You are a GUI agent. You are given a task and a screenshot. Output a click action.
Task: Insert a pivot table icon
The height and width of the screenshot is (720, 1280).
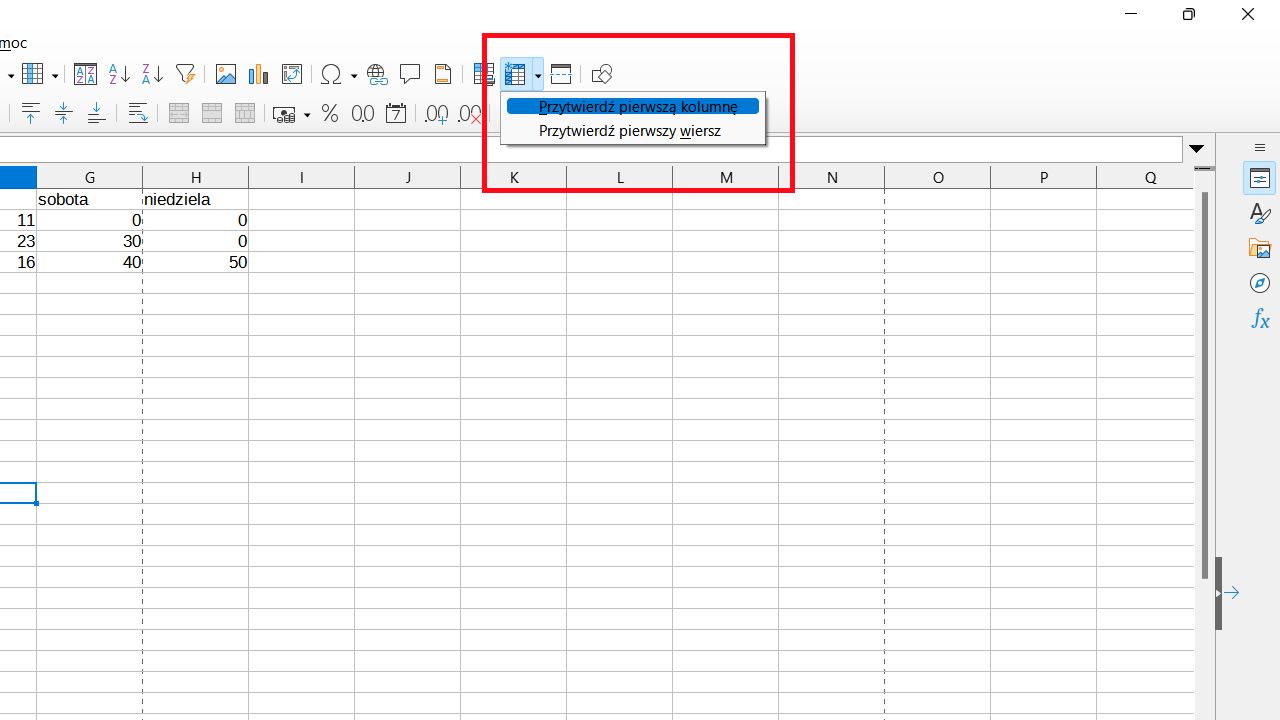coord(292,74)
